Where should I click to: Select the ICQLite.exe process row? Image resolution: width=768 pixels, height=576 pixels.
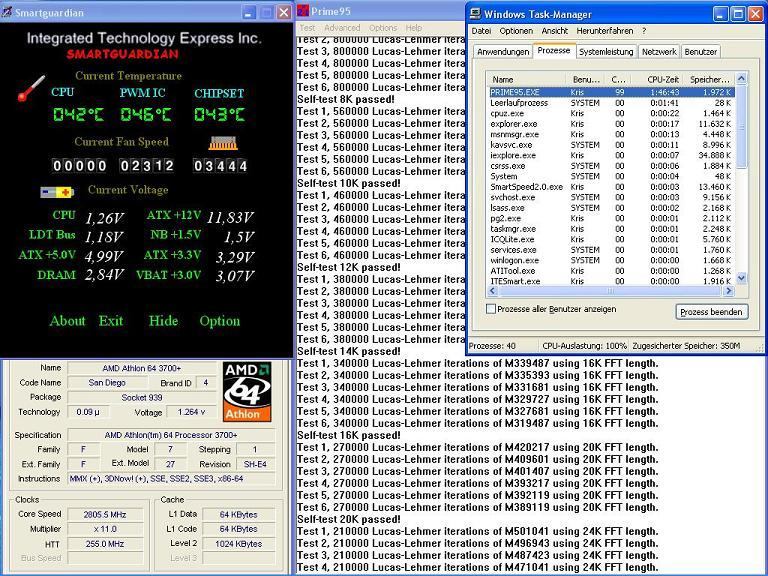611,240
